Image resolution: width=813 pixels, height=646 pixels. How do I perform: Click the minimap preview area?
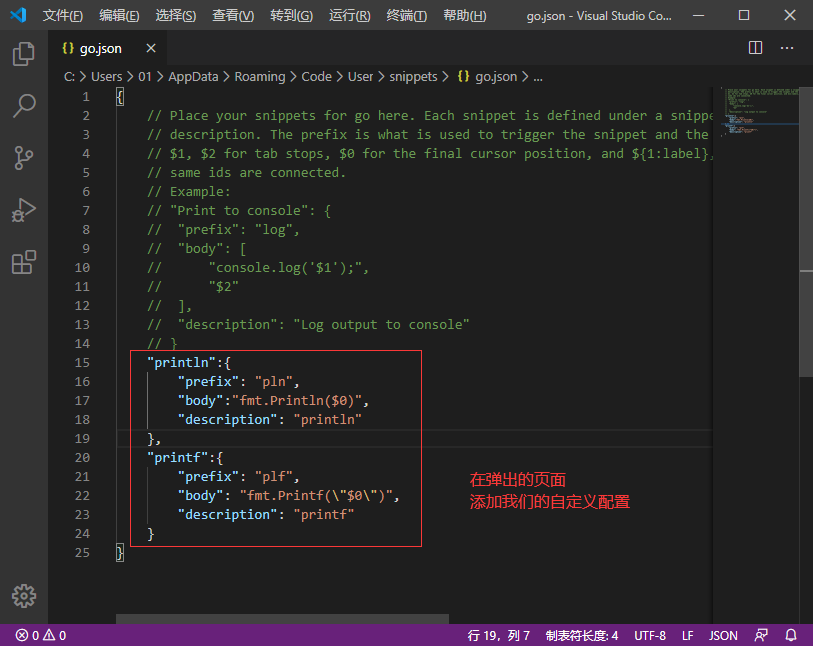click(757, 110)
